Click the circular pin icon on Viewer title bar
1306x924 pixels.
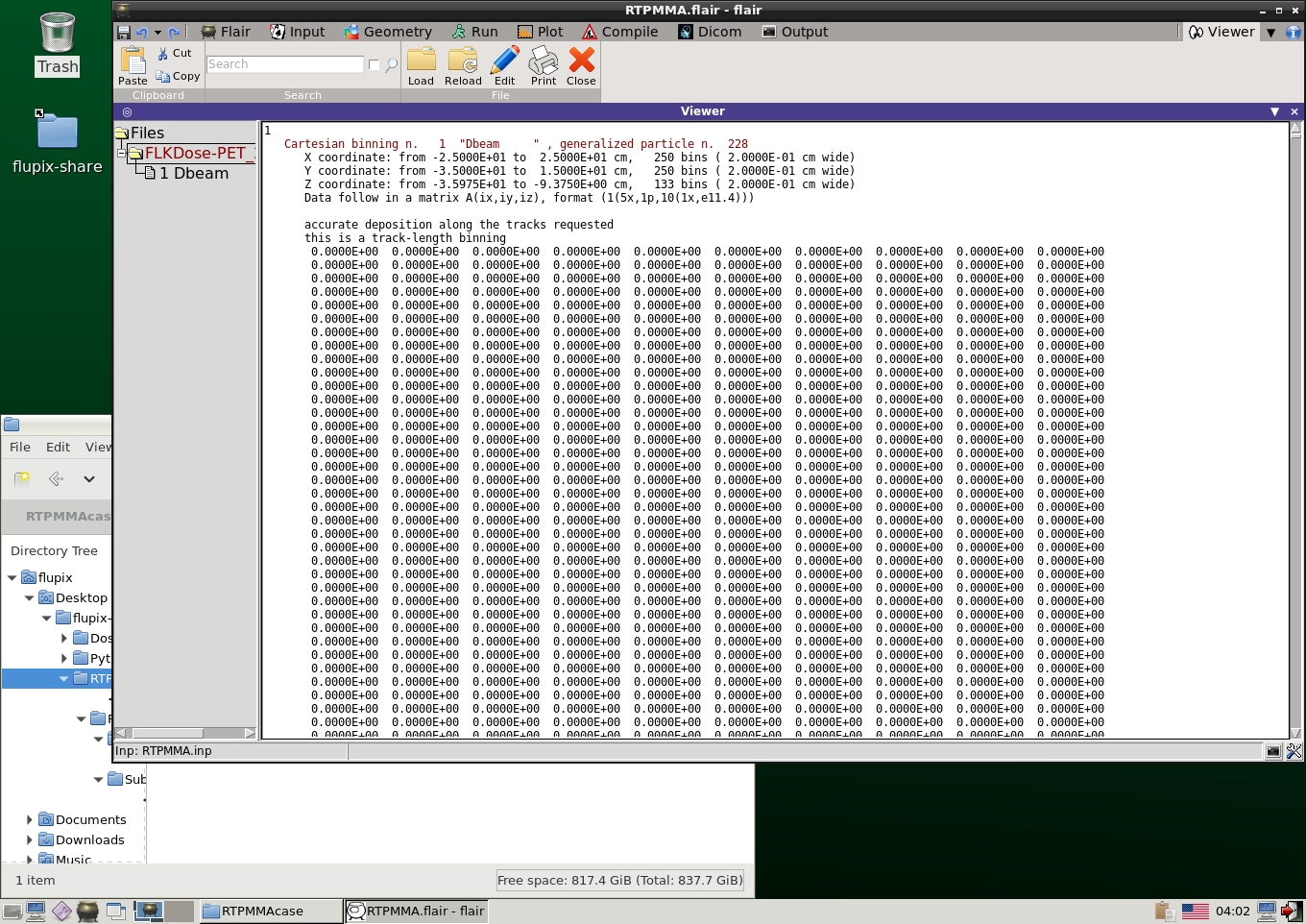coord(127,111)
